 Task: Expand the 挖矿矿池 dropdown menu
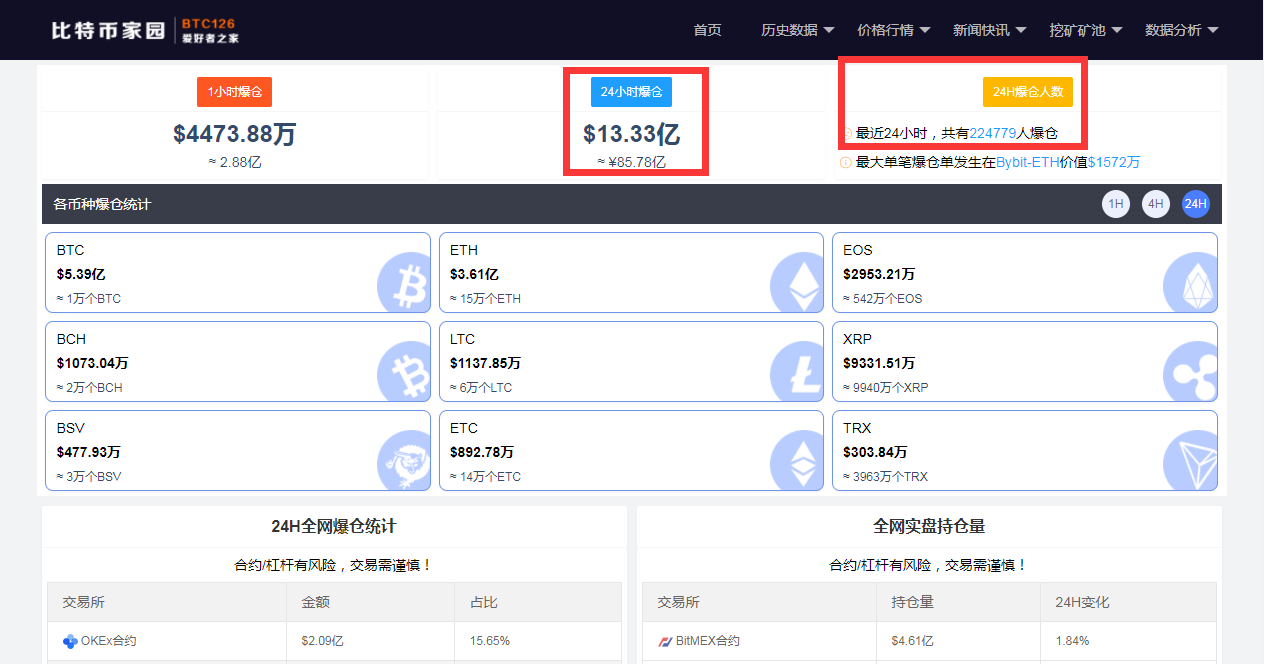coord(1086,30)
